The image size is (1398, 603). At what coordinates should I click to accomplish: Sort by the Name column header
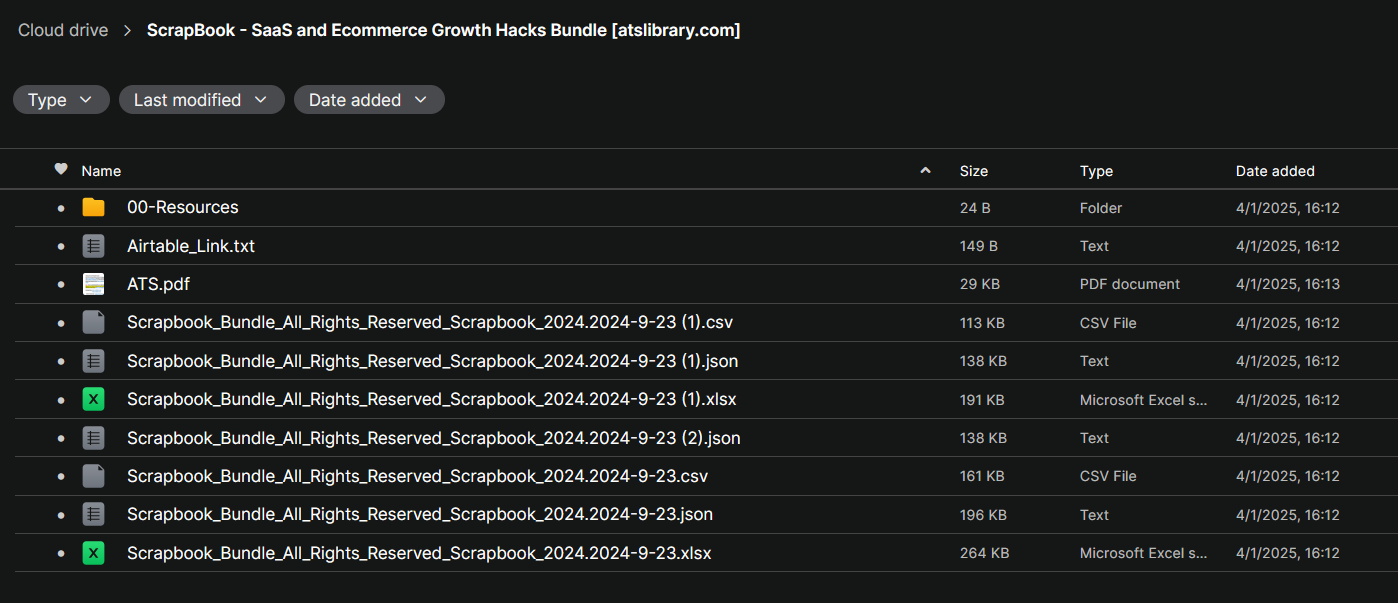pos(101,171)
